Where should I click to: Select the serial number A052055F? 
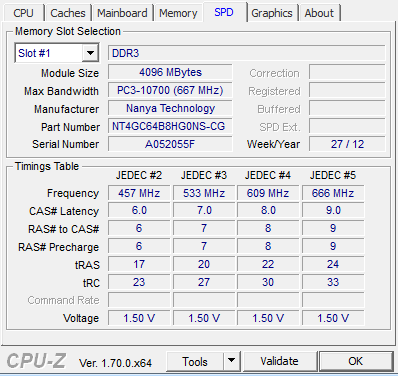pos(170,144)
